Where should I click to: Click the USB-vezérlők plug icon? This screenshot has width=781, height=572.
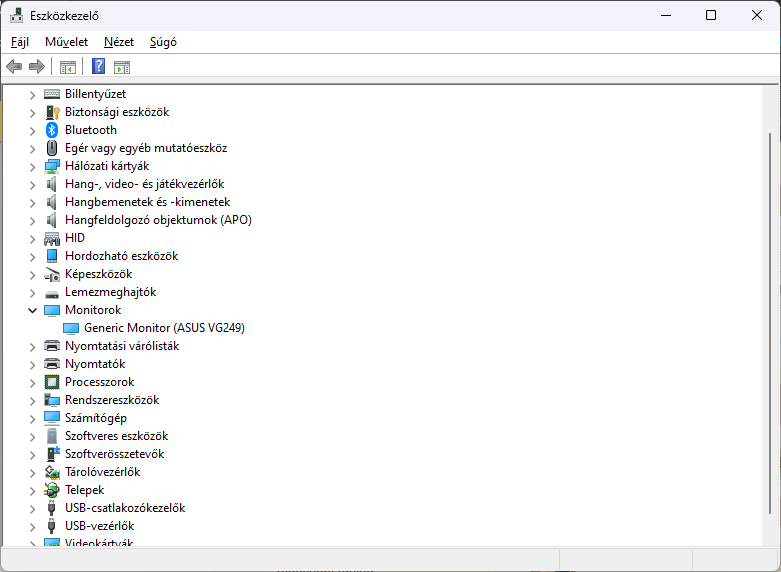(51, 526)
